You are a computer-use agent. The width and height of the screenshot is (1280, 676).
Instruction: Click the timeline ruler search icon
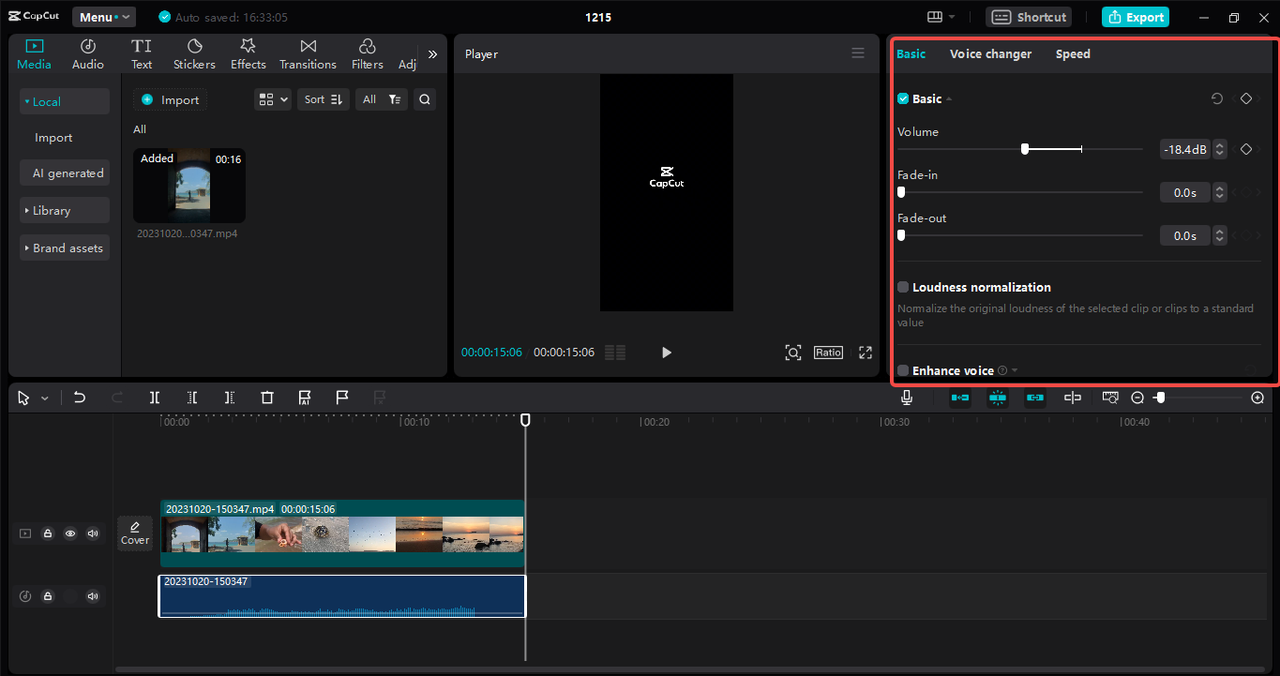[x=1110, y=398]
